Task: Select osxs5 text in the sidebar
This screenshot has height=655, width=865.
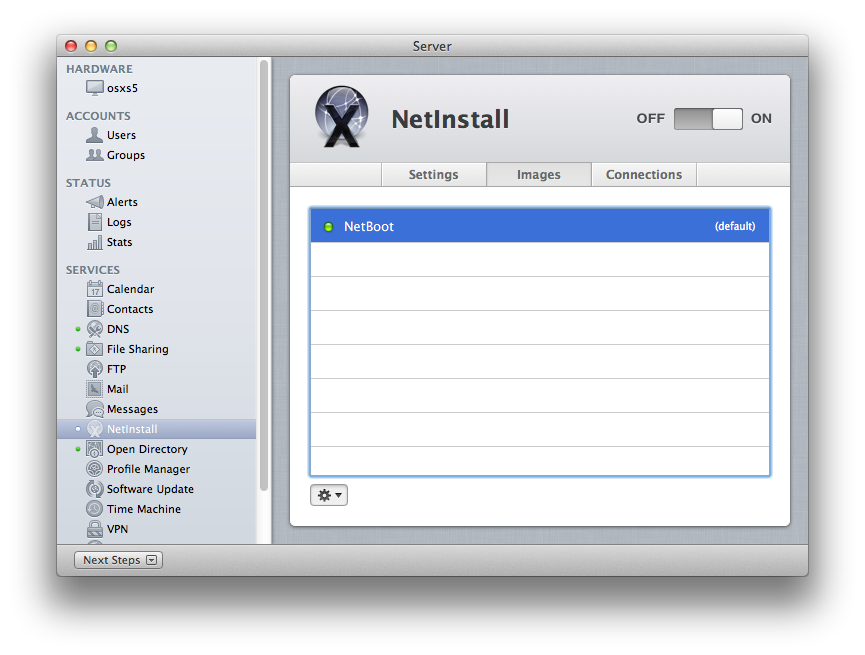Action: point(122,88)
